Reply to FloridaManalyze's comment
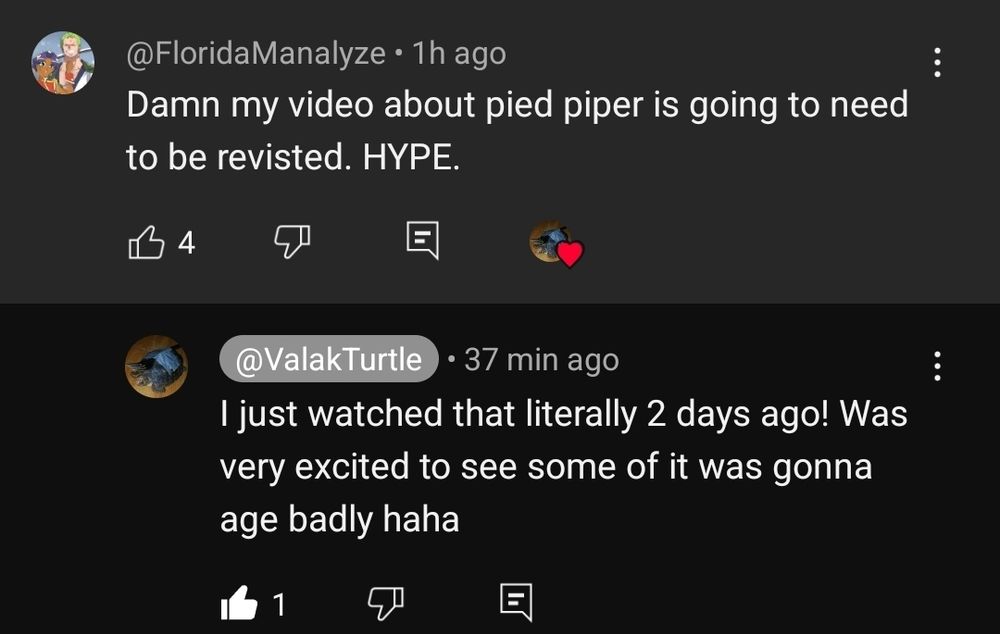The image size is (1000, 634). pos(421,241)
